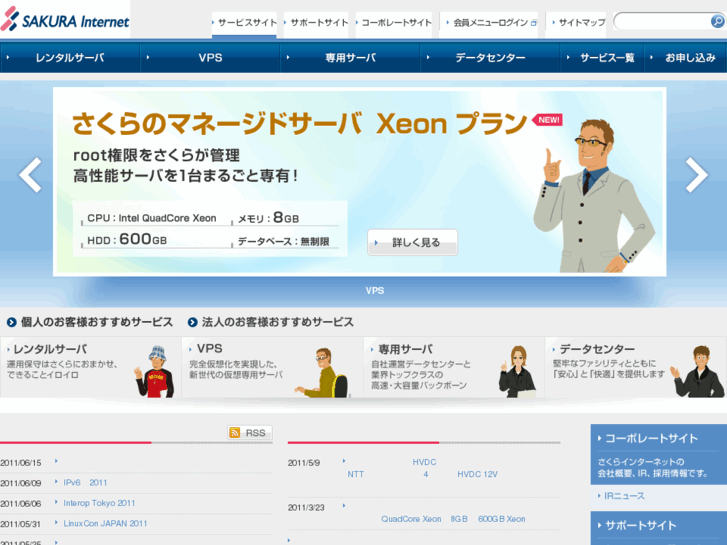727x545 pixels.
Task: Switch to 個人のお客様おすすめサービス
Action: tap(96, 322)
